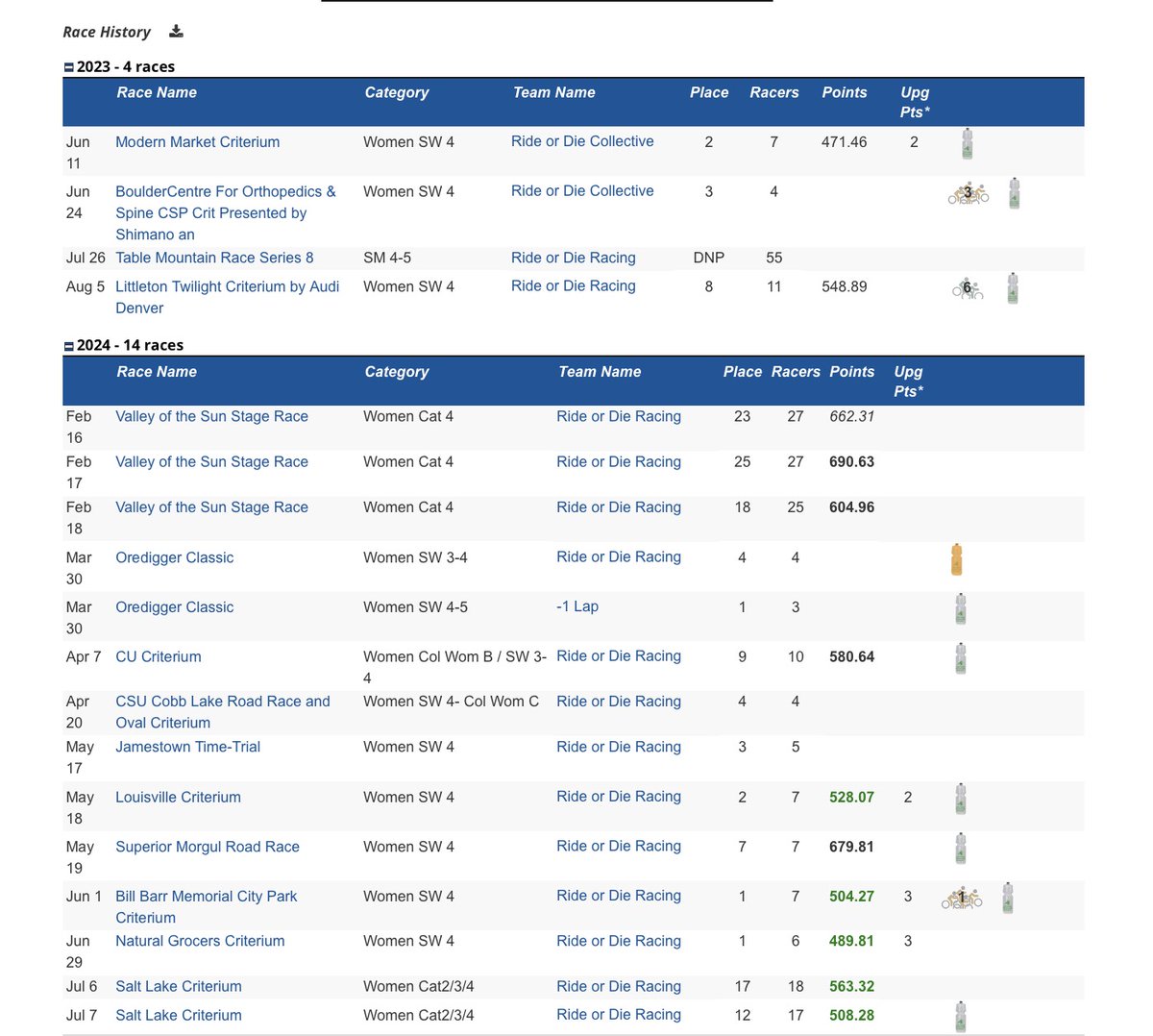Open Jamestown Time-Trial race link
The image size is (1153, 1036).
tap(187, 747)
